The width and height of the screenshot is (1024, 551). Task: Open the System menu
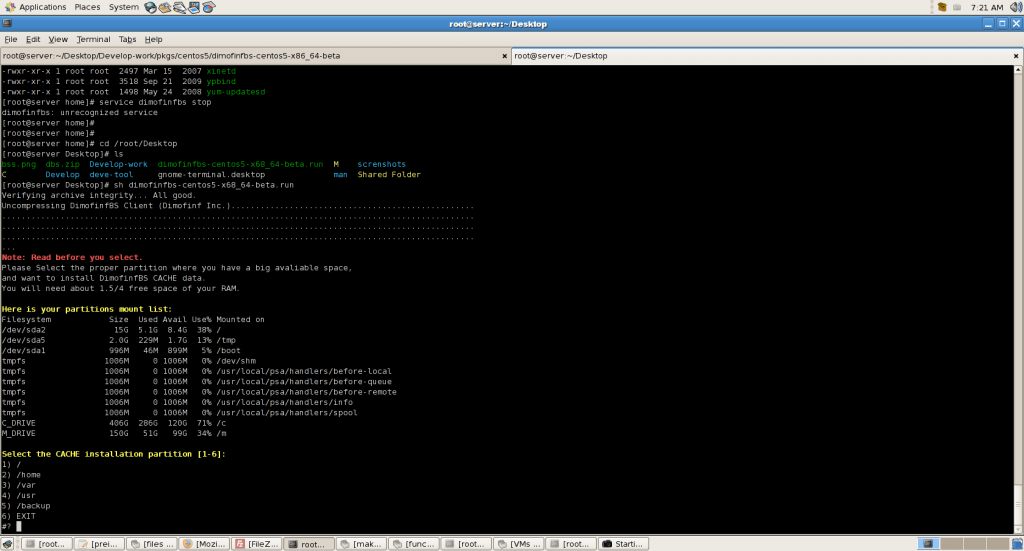(x=123, y=7)
